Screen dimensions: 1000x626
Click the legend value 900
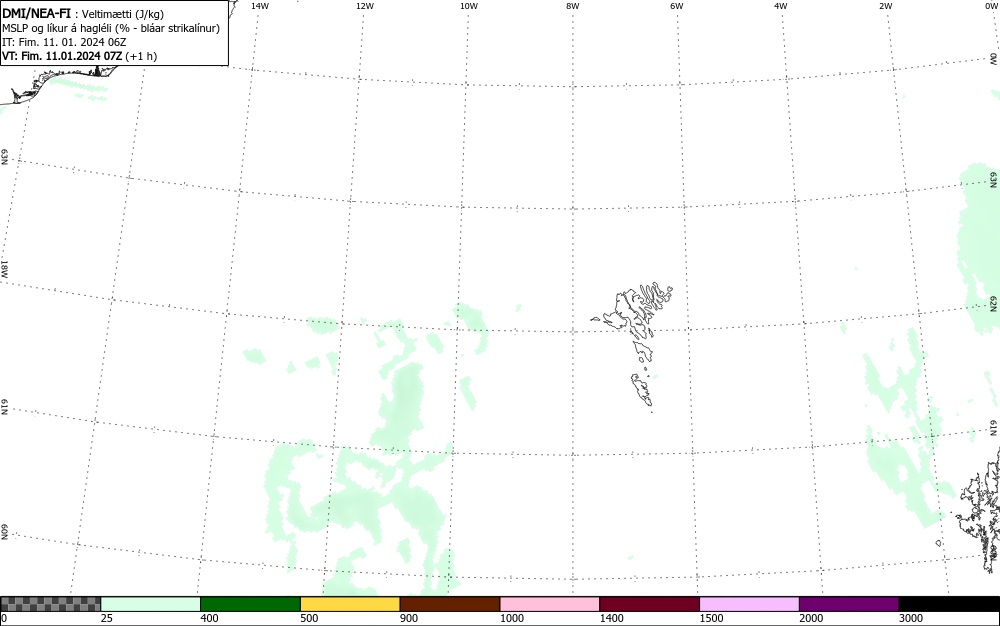coord(409,618)
